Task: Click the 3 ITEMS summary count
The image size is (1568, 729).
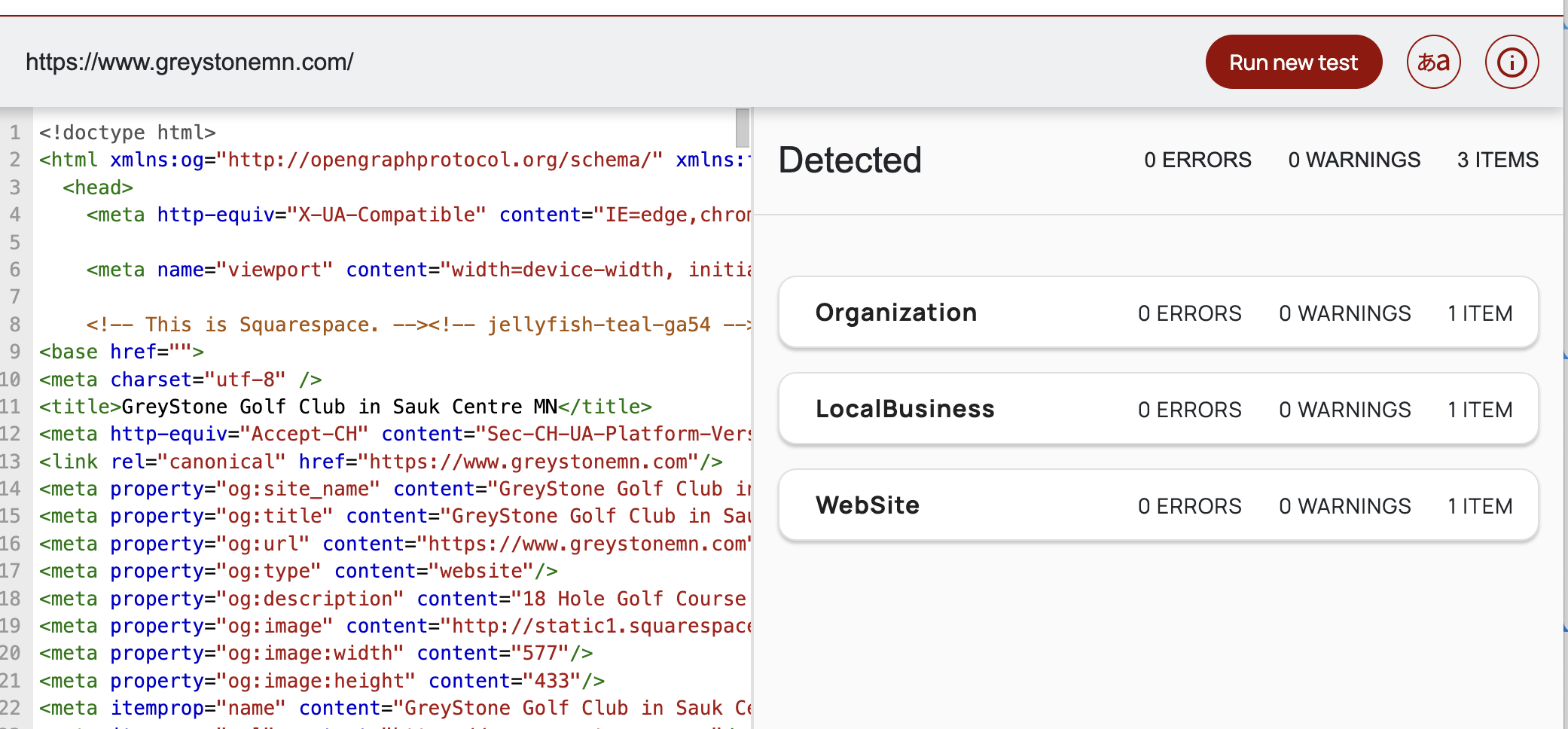Action: coord(1497,160)
